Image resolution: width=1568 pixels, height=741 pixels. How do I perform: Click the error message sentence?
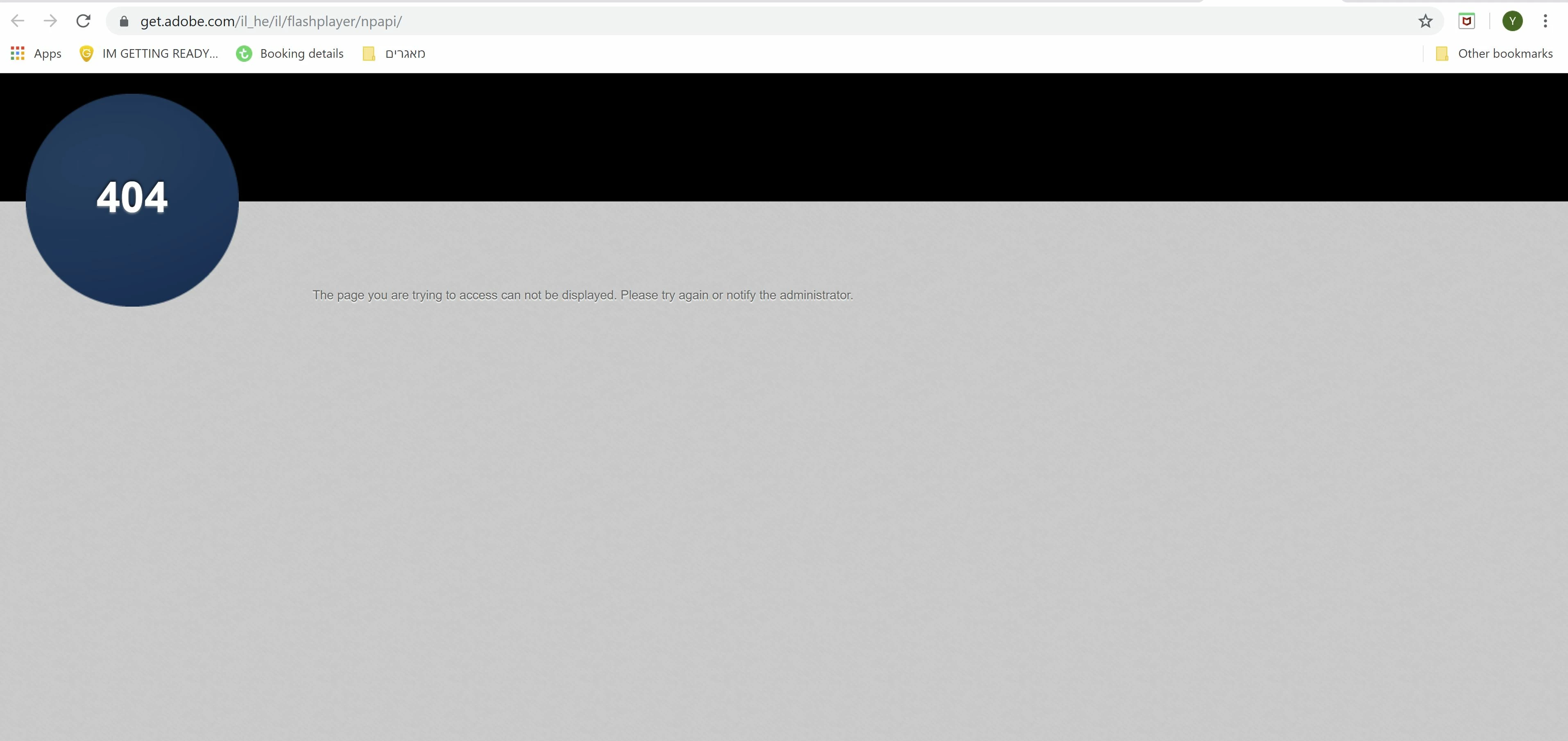(x=582, y=295)
